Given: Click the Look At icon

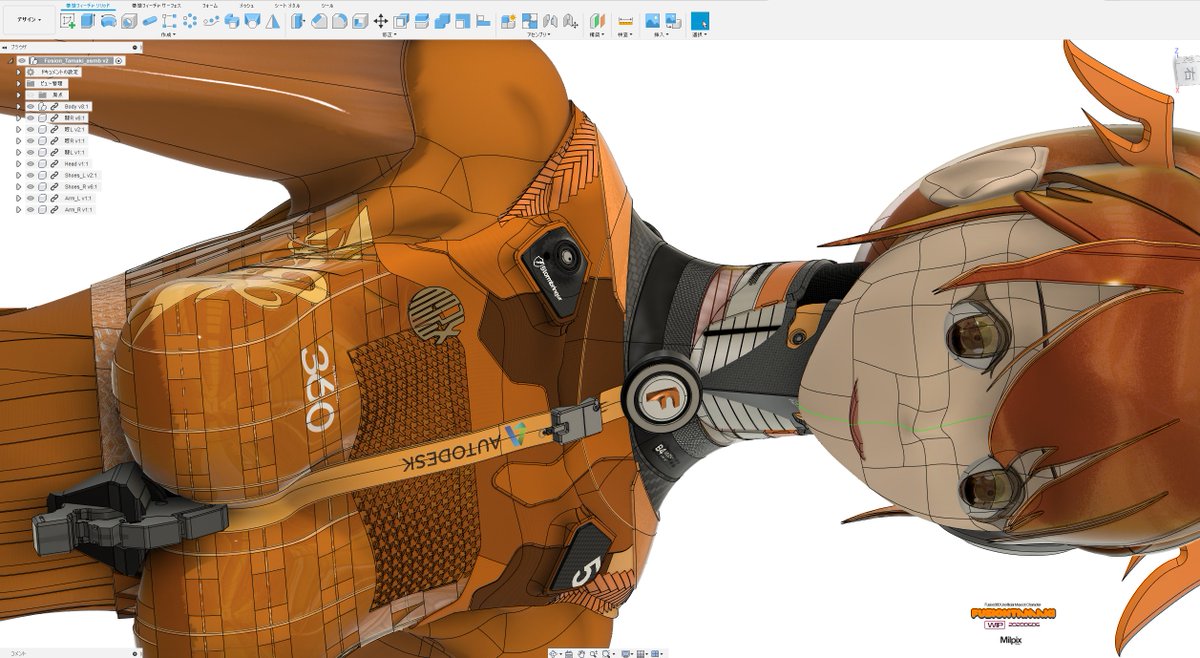Looking at the screenshot, I should (569, 653).
